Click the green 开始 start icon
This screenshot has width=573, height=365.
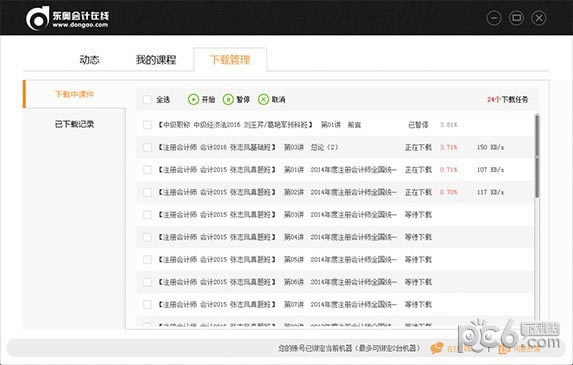(x=193, y=99)
